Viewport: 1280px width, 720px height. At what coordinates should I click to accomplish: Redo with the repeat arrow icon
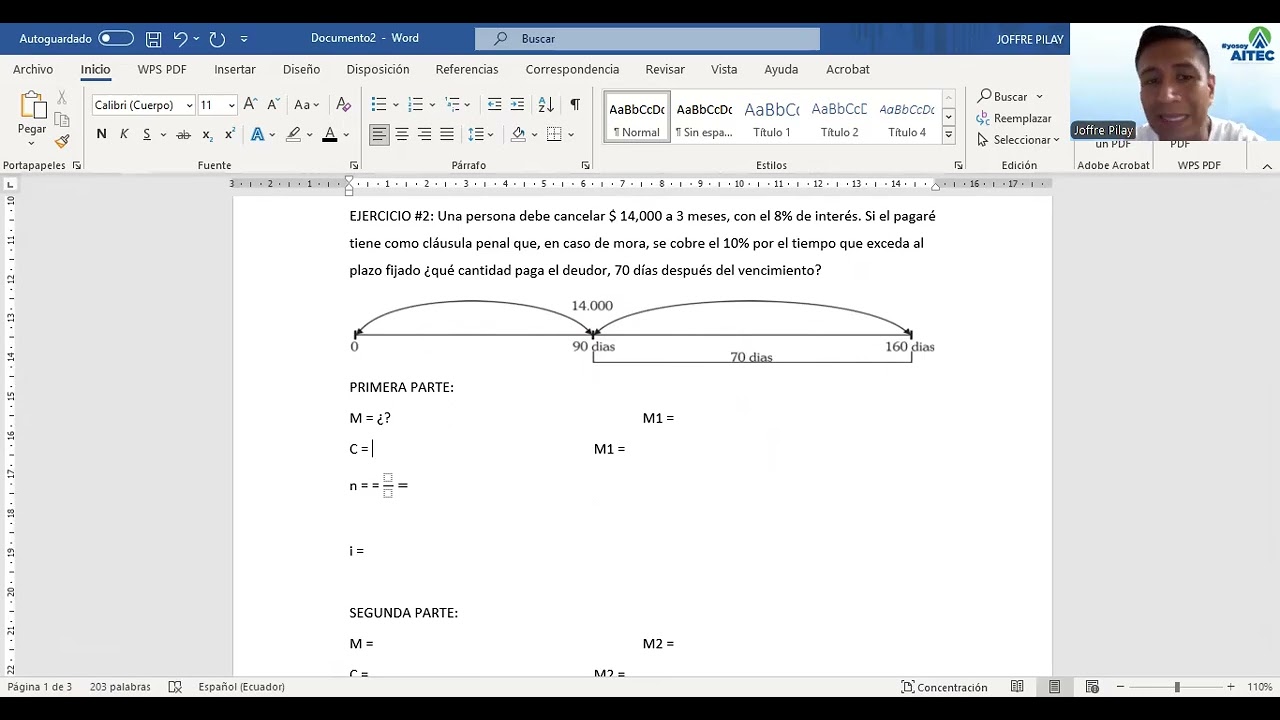pos(217,39)
